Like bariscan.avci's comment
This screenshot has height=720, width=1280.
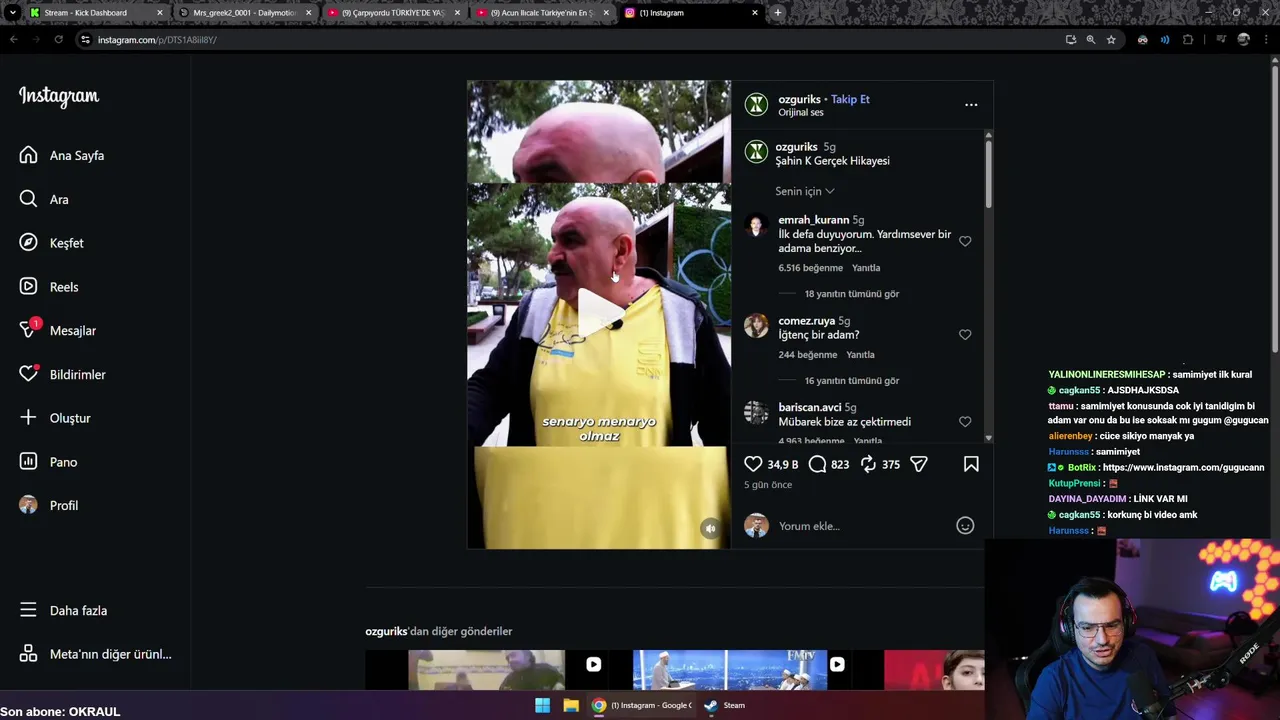965,422
